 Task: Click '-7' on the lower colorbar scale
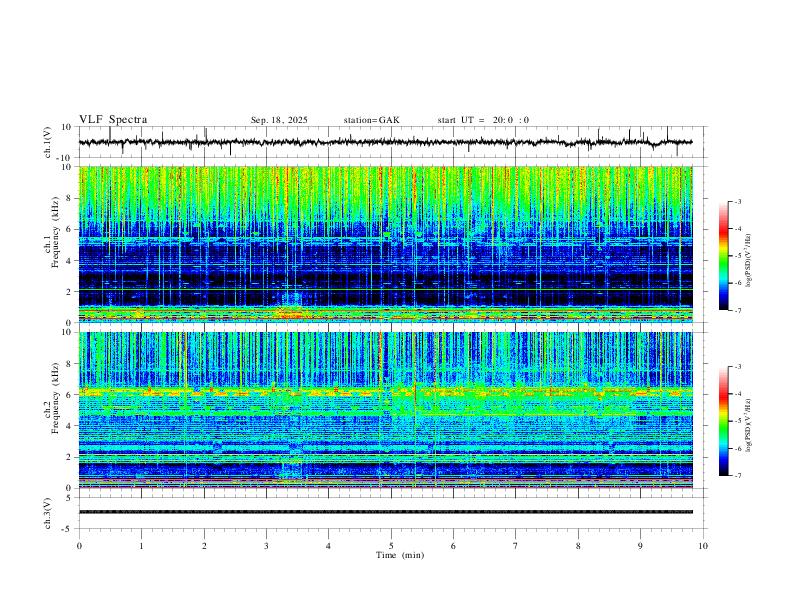738,475
